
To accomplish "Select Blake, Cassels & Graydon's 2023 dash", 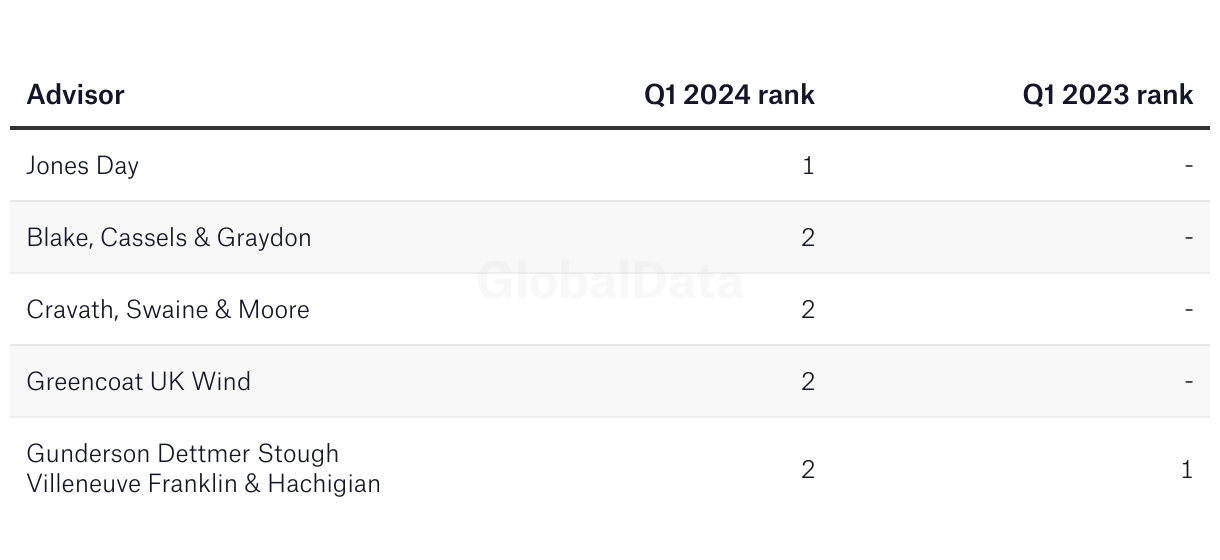I will (x=1189, y=238).
